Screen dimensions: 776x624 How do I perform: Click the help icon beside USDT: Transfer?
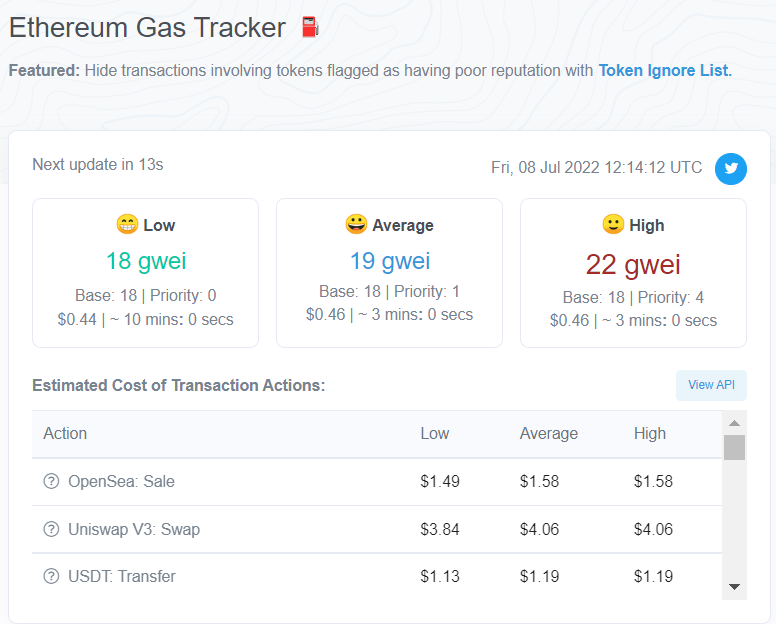tap(51, 576)
